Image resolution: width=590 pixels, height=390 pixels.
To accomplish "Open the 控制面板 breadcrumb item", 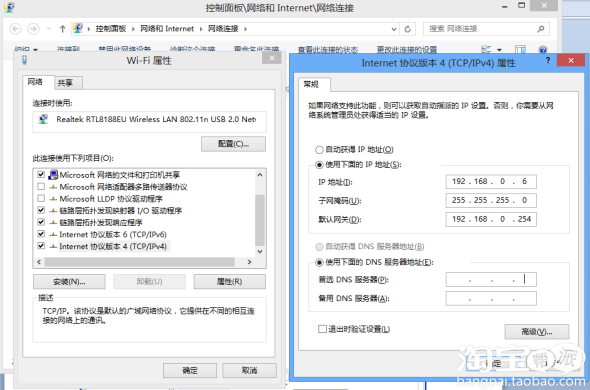I will 111,29.
